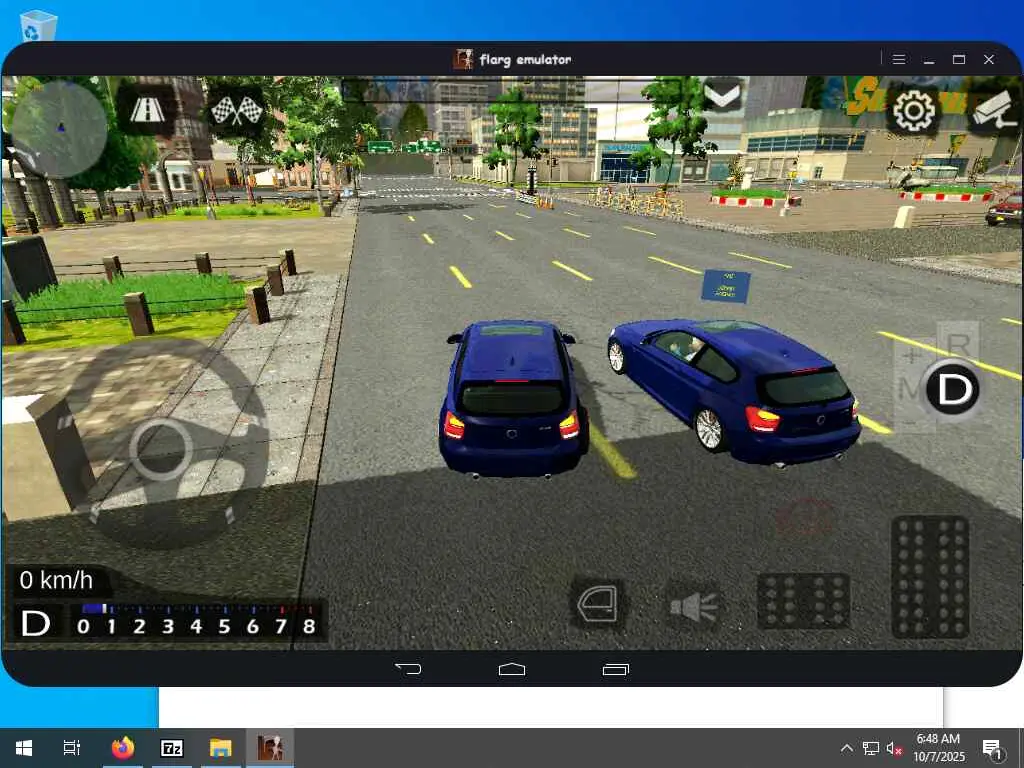
Task: Step on the brake pedal
Action: (803, 601)
